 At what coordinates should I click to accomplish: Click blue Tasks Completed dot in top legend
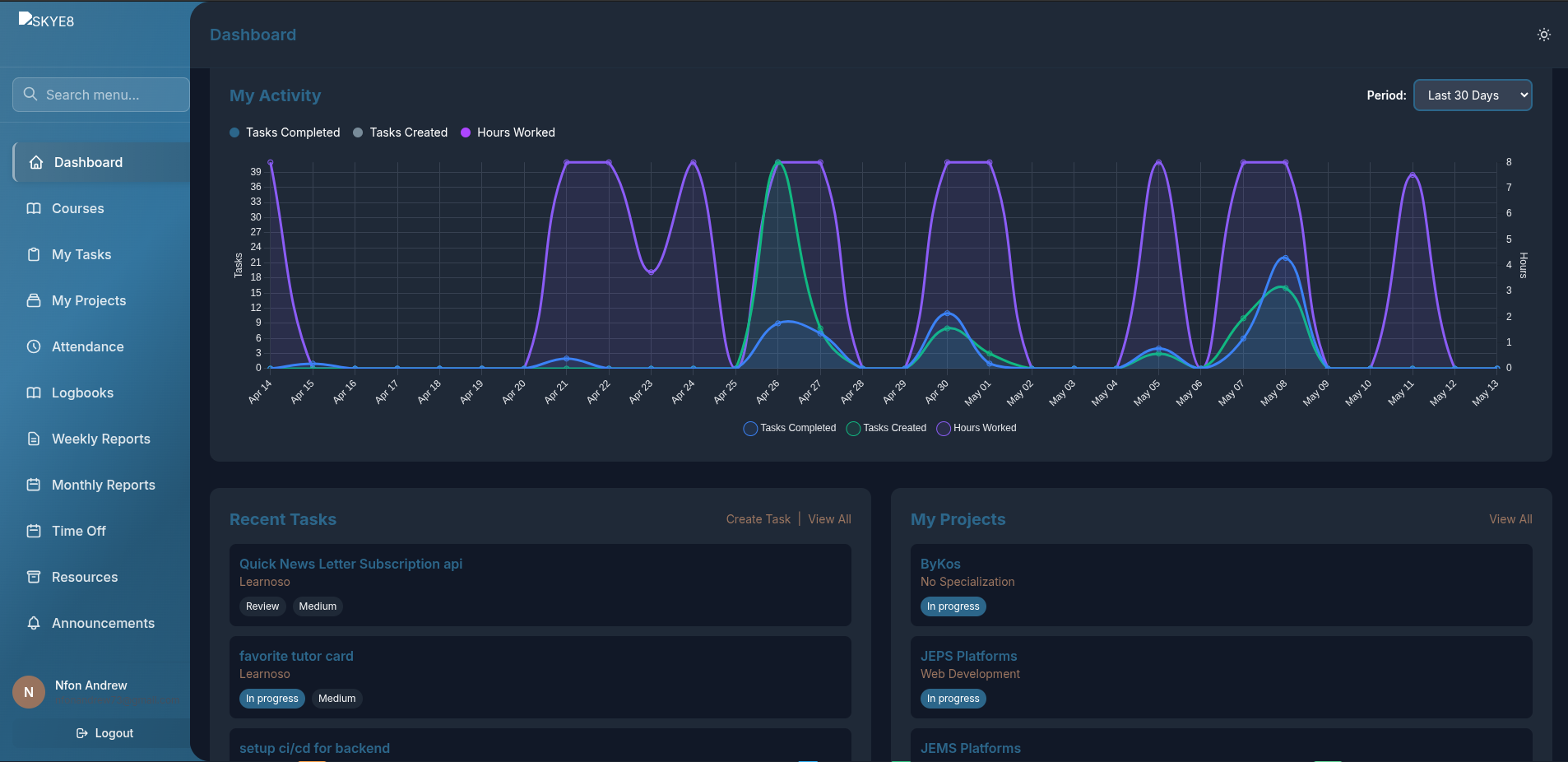[x=234, y=132]
